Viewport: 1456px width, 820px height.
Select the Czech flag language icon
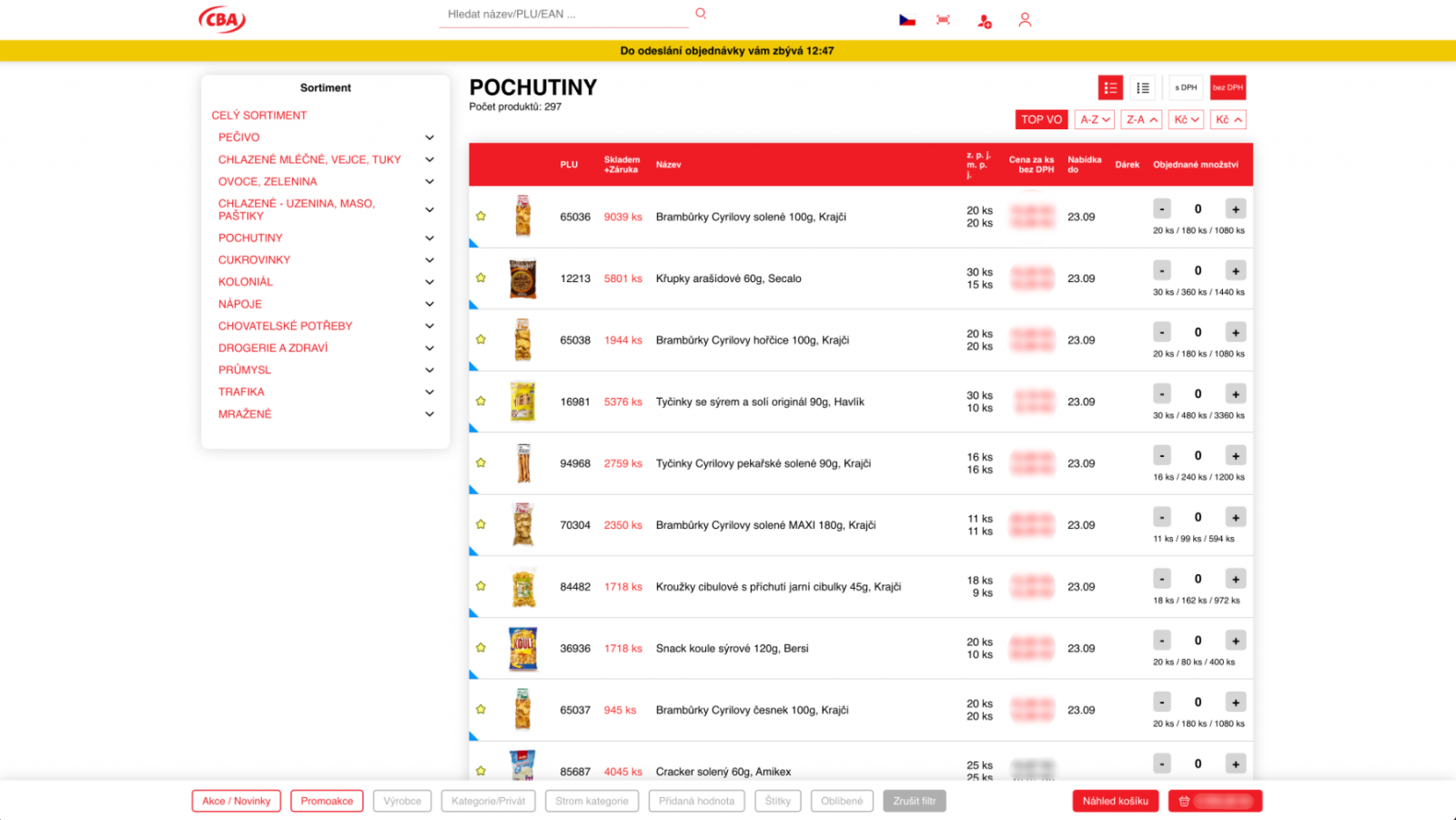[x=906, y=17]
